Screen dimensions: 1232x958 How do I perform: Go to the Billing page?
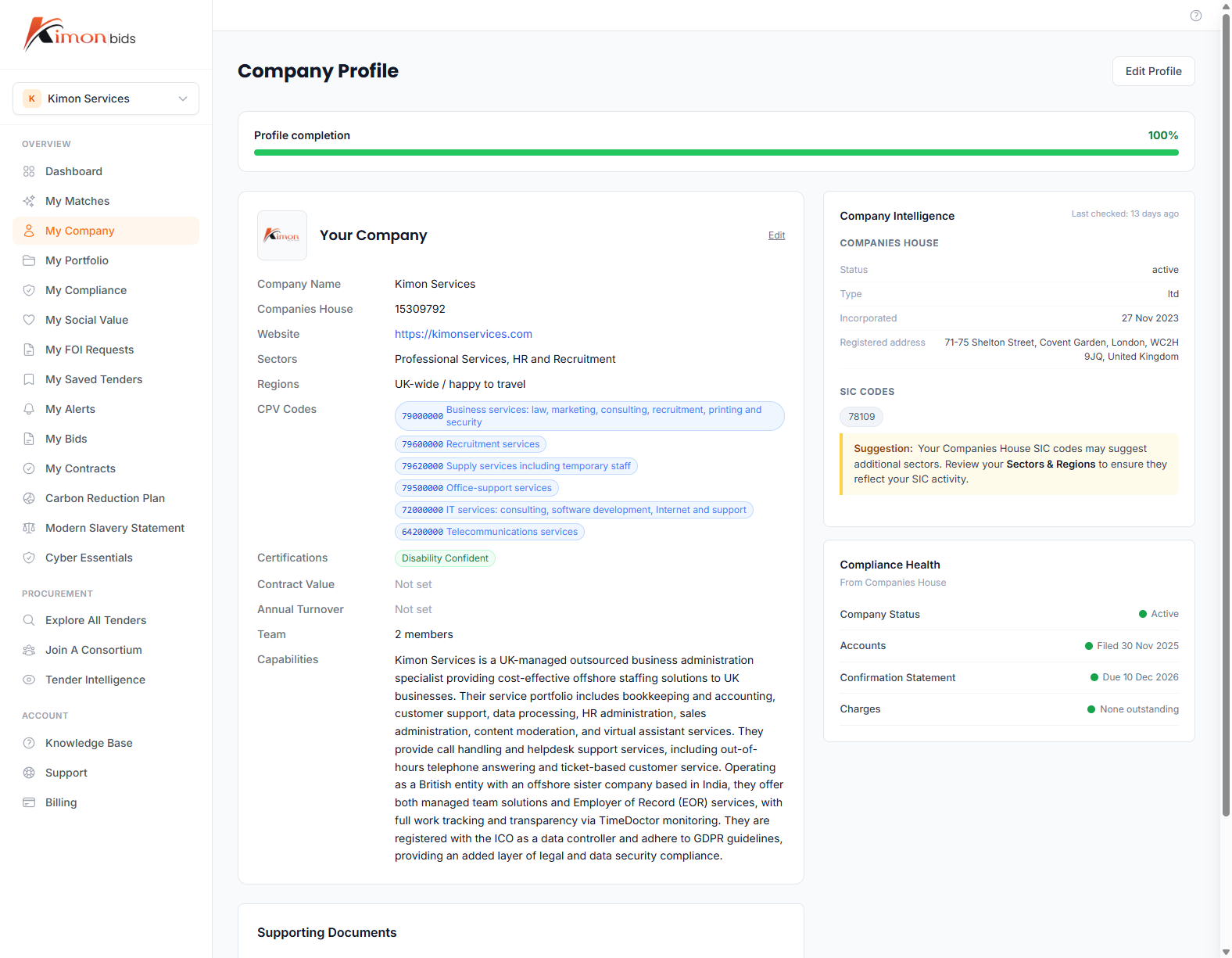[x=106, y=802]
